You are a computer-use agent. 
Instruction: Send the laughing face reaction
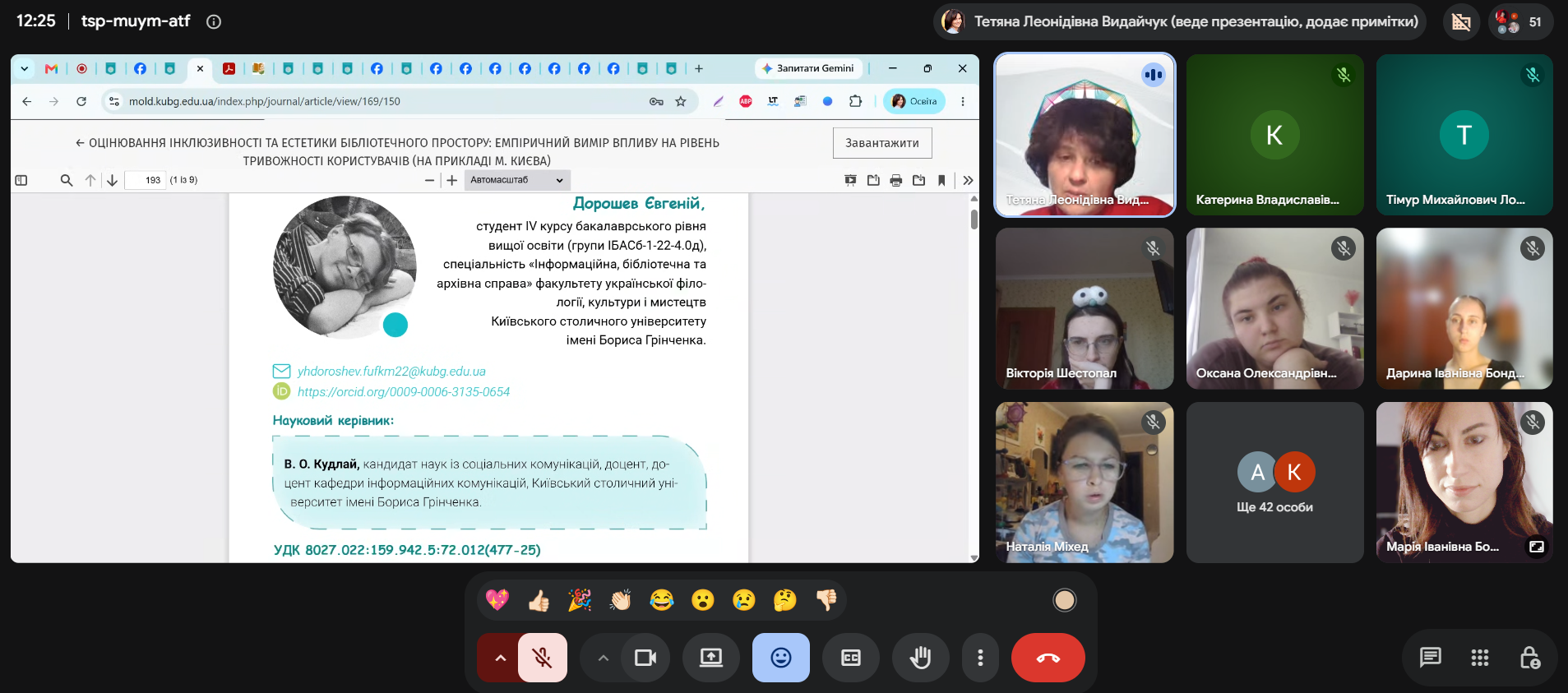coord(662,600)
